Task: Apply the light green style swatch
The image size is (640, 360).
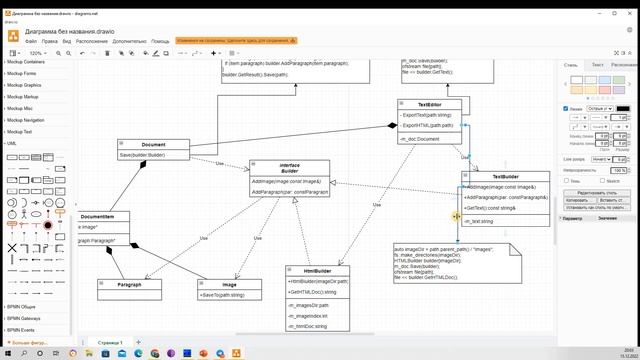Action: click(619, 80)
